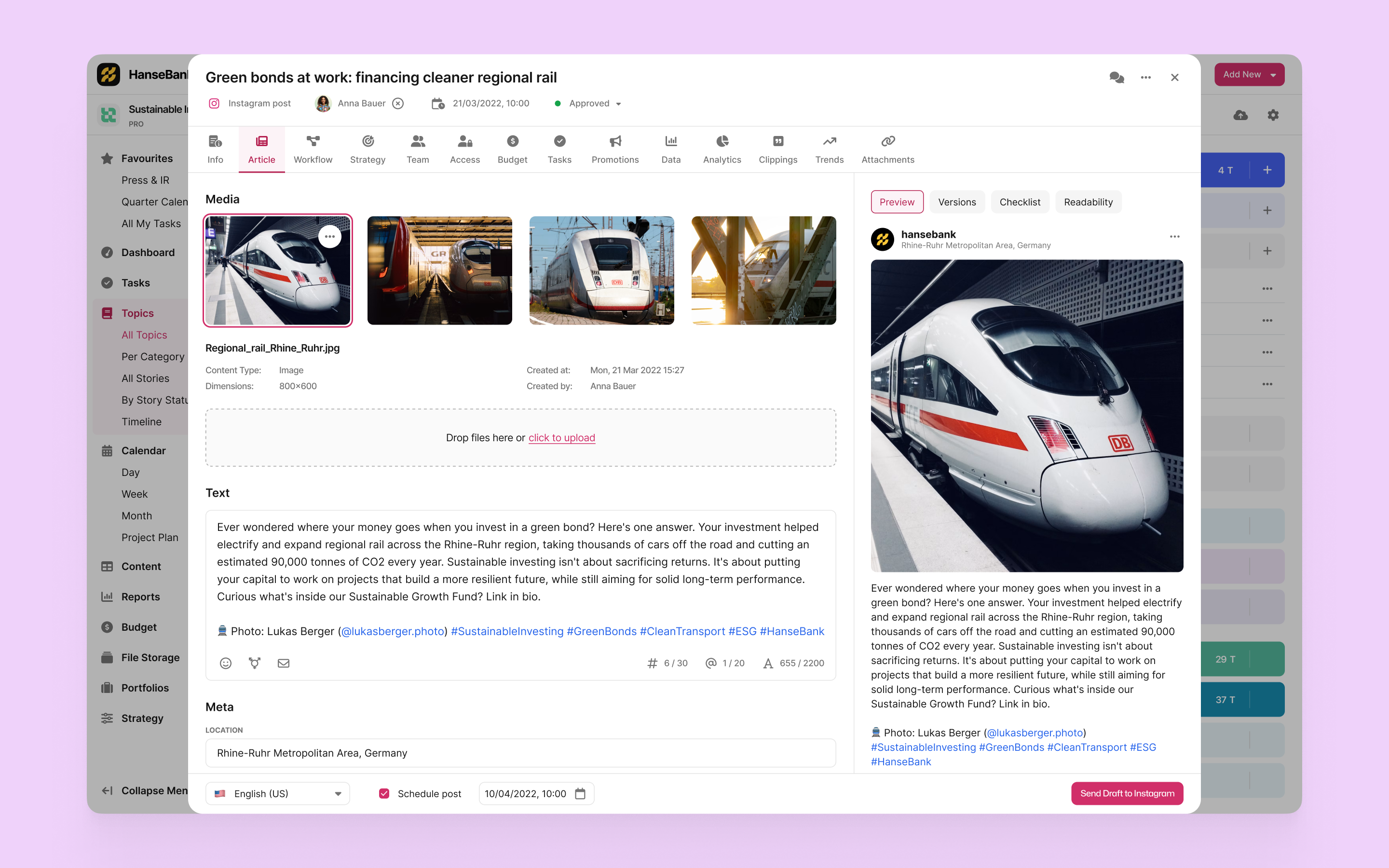This screenshot has width=1389, height=868.
Task: Select the sunset bridge train thumbnail
Action: pos(763,271)
